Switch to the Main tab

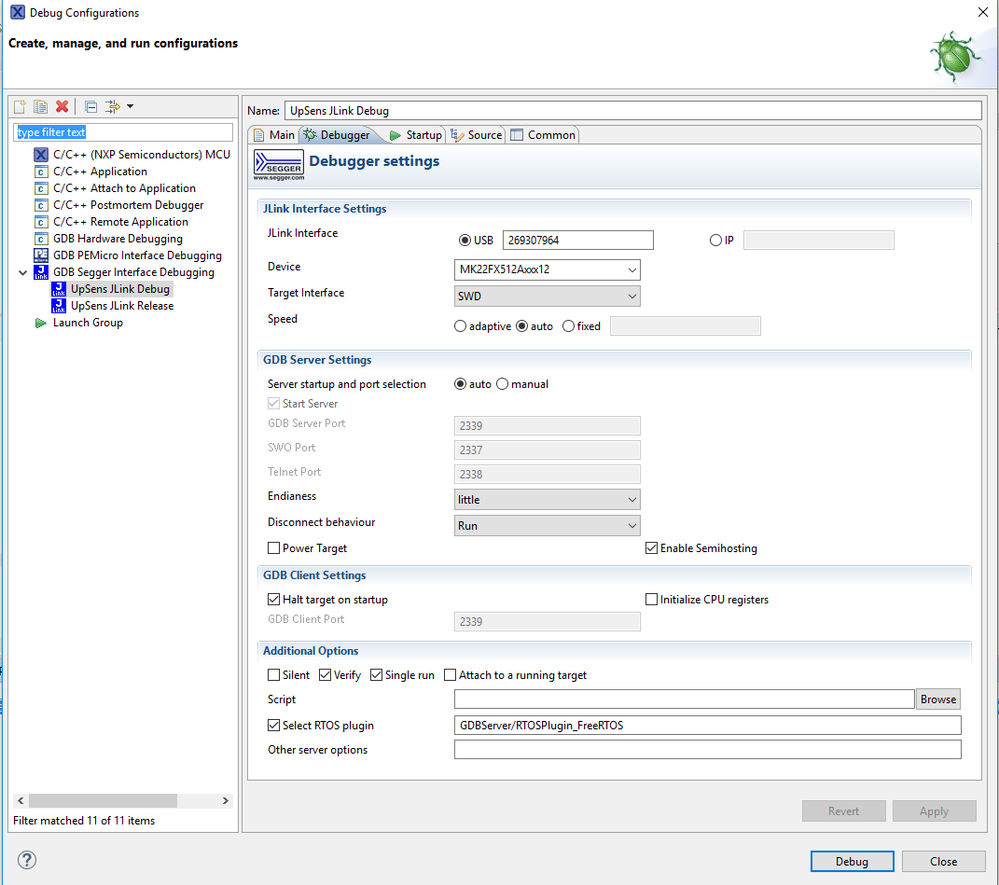[x=274, y=135]
